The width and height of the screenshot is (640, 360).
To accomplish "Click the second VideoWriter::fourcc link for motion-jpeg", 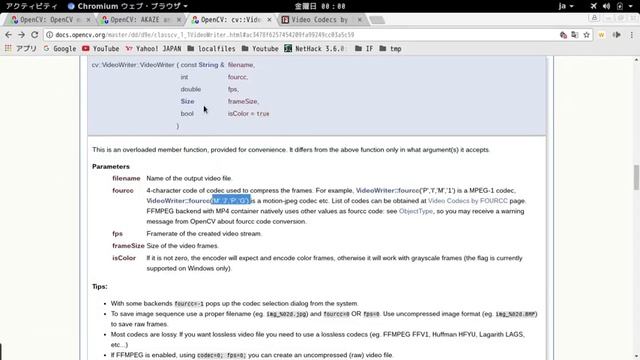I will 179,201.
